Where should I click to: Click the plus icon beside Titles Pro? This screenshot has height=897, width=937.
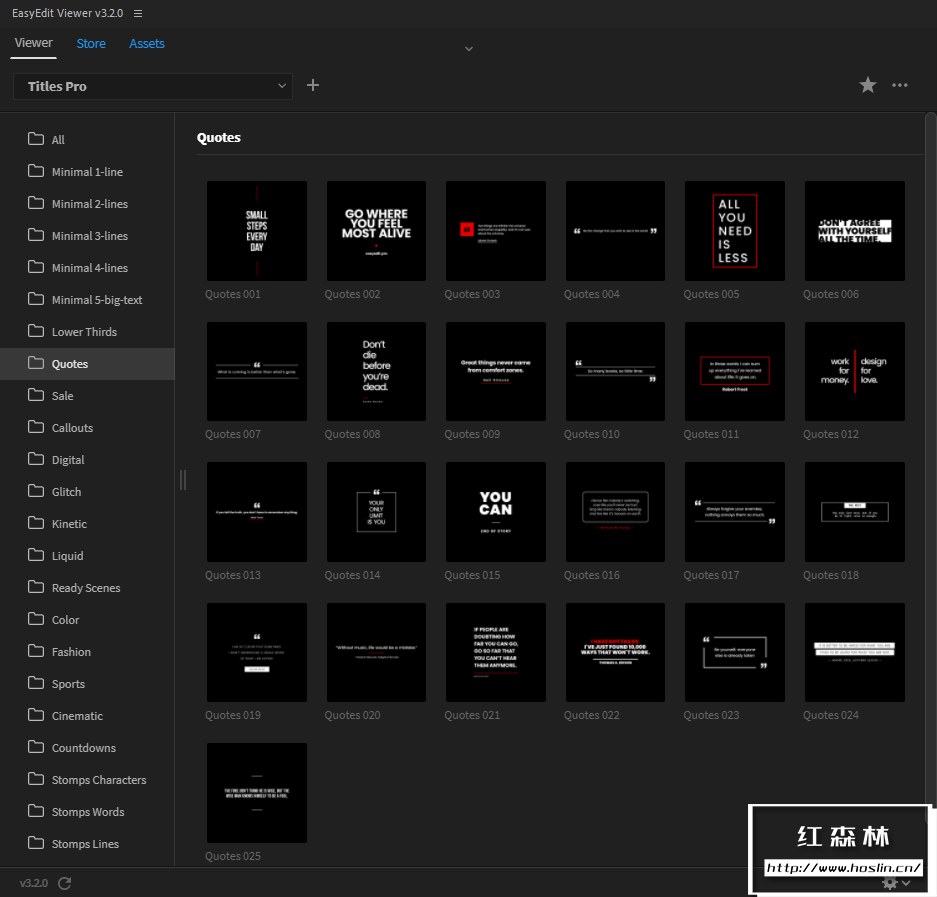(x=313, y=86)
